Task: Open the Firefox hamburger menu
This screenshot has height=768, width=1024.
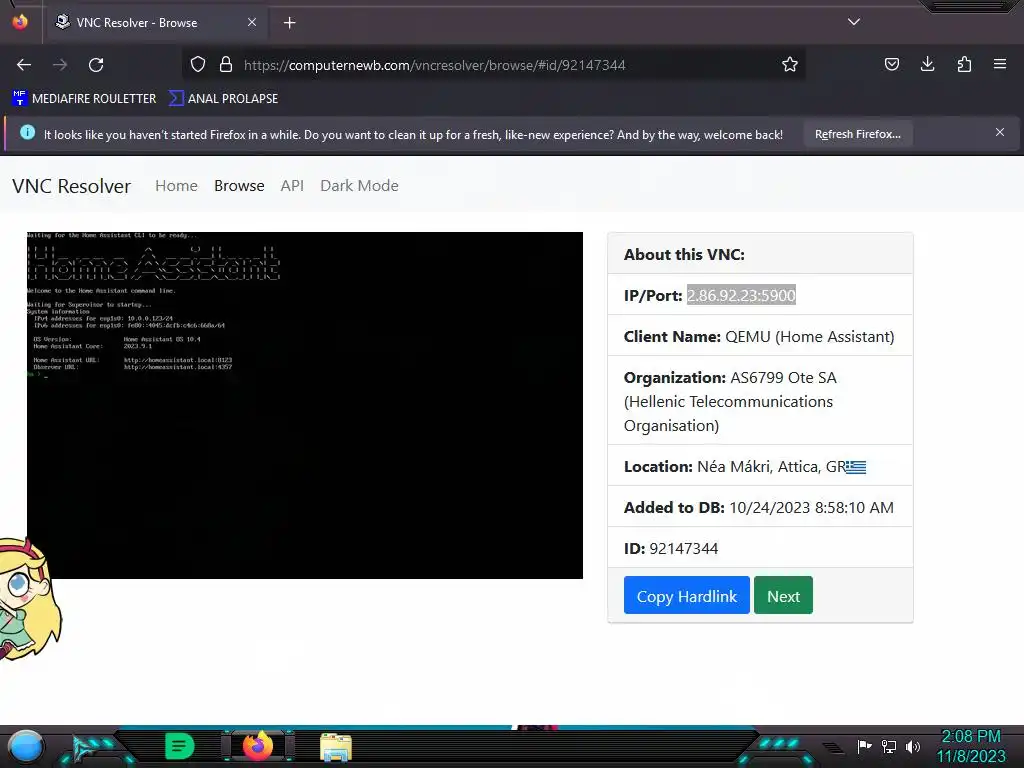Action: [1000, 64]
